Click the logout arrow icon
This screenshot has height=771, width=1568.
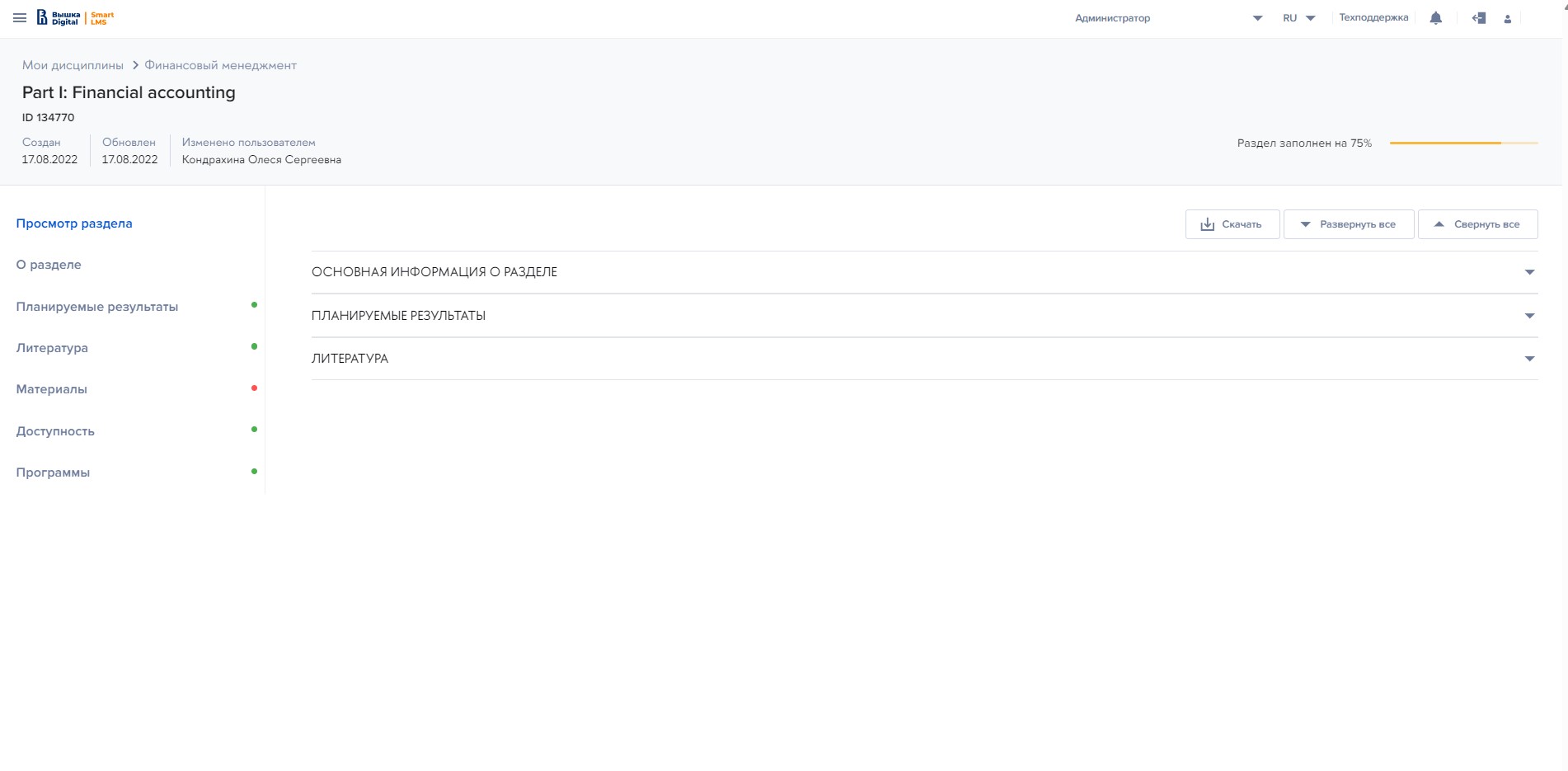[x=1479, y=18]
